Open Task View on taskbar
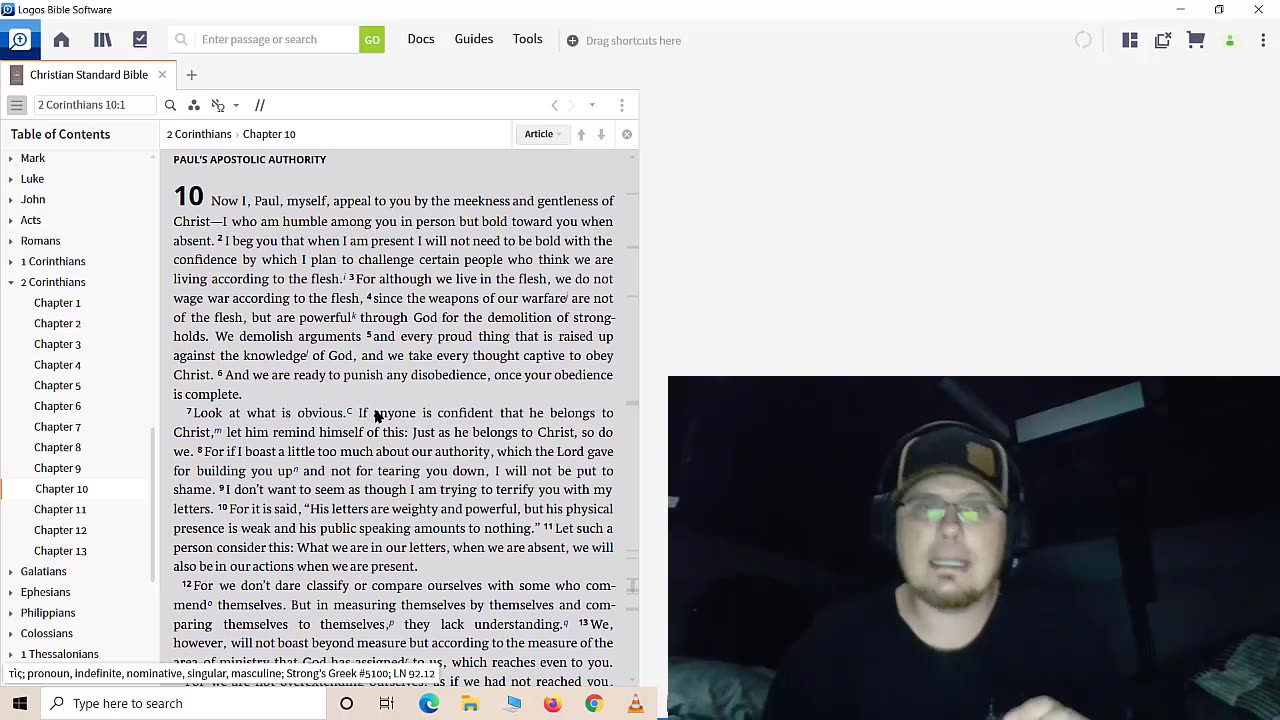1280x720 pixels. tap(387, 703)
